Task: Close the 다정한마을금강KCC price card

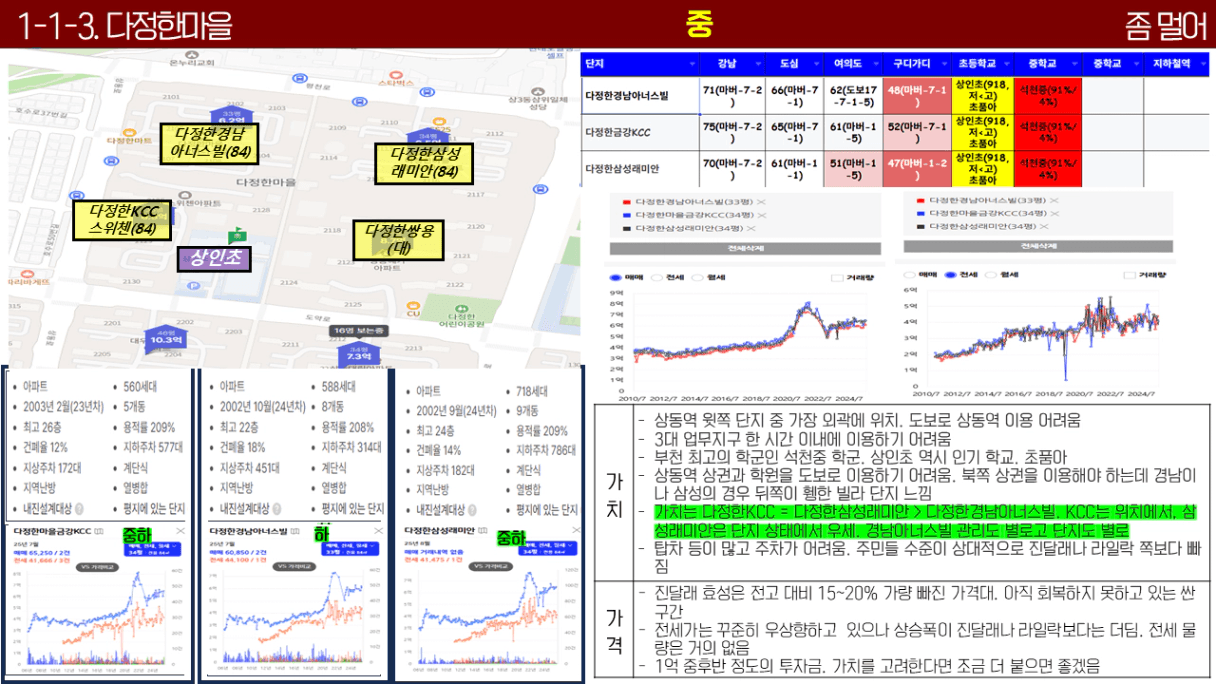Action: [x=180, y=530]
